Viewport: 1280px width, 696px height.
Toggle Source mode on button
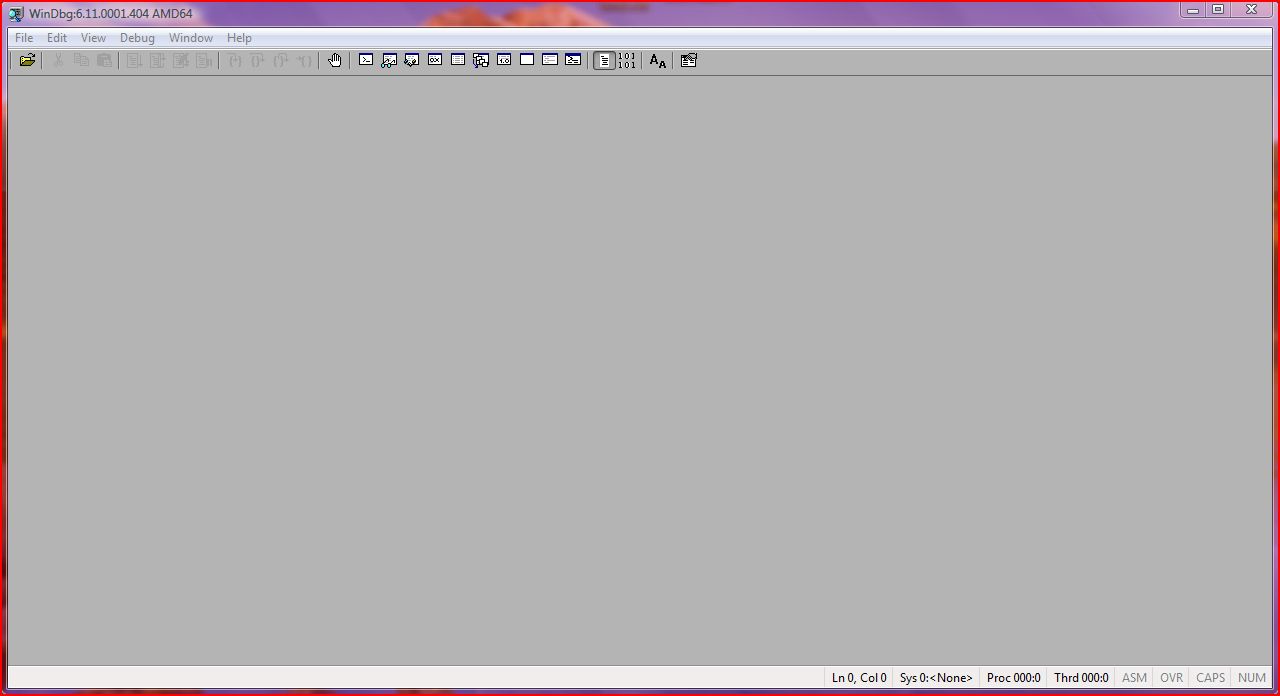(x=604, y=60)
